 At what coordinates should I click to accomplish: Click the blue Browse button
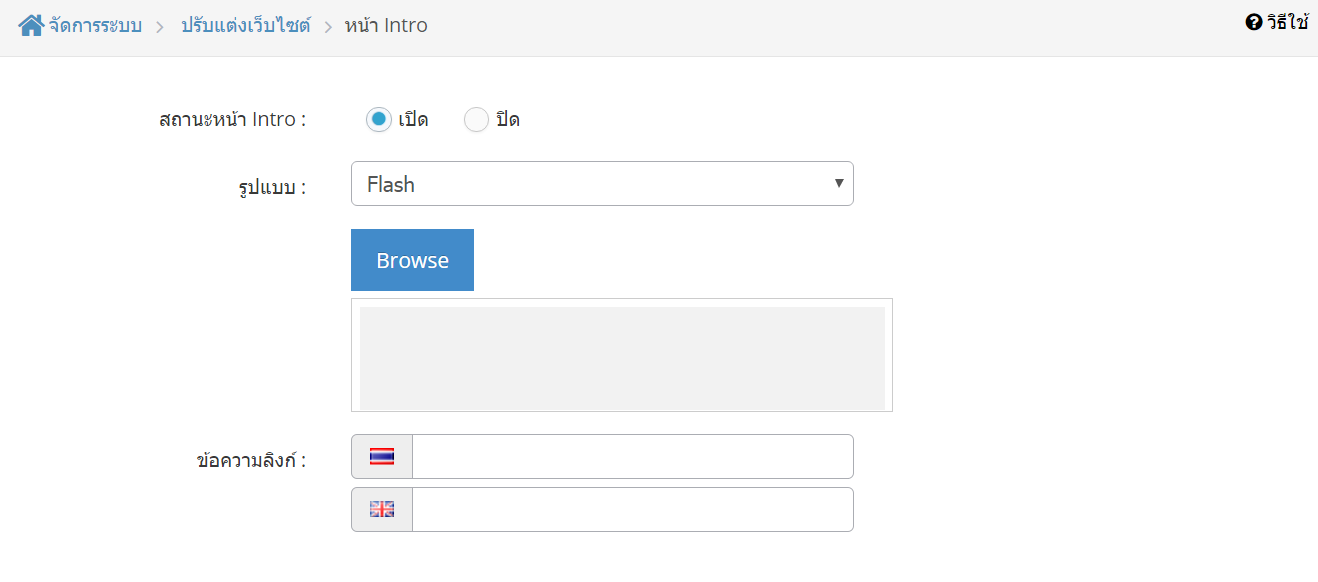[412, 260]
